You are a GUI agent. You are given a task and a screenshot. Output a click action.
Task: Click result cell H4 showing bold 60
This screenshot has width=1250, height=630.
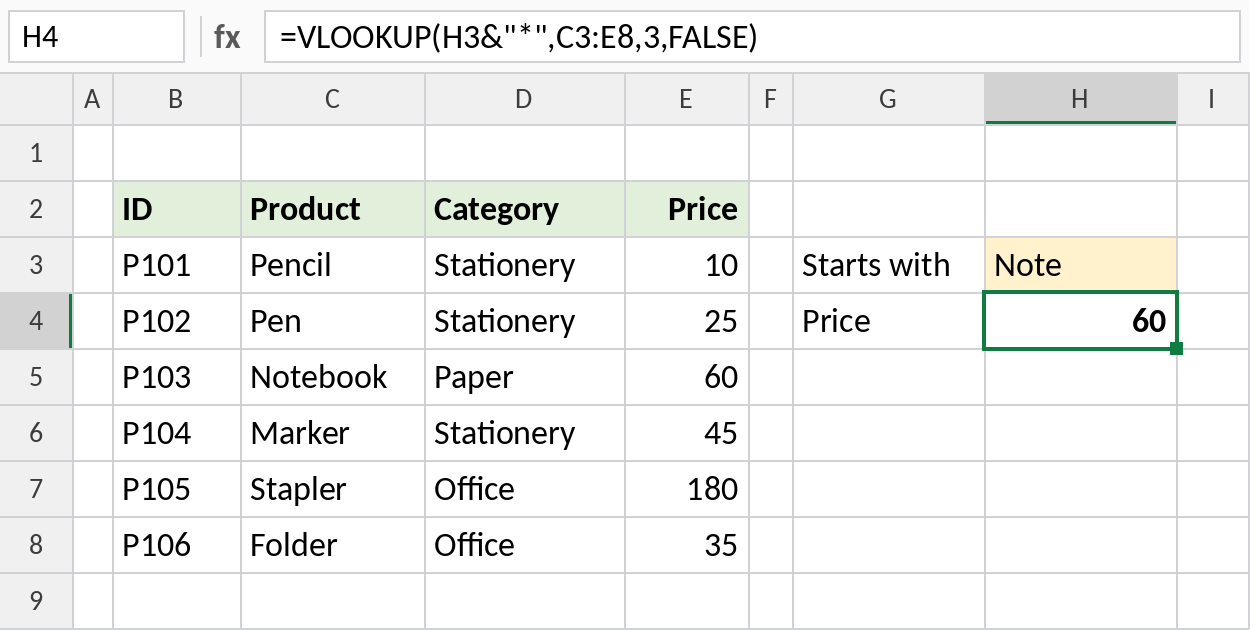[1080, 321]
